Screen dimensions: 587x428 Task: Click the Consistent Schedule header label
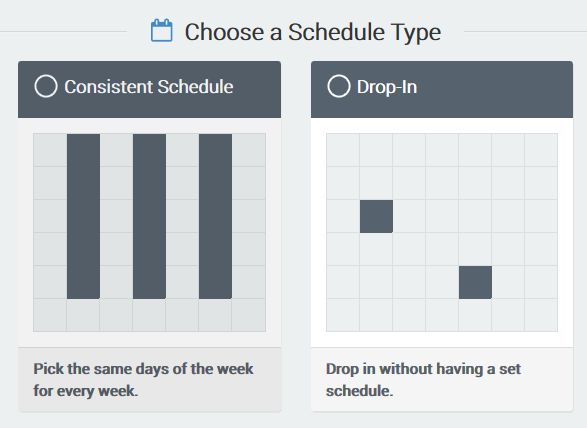click(149, 87)
